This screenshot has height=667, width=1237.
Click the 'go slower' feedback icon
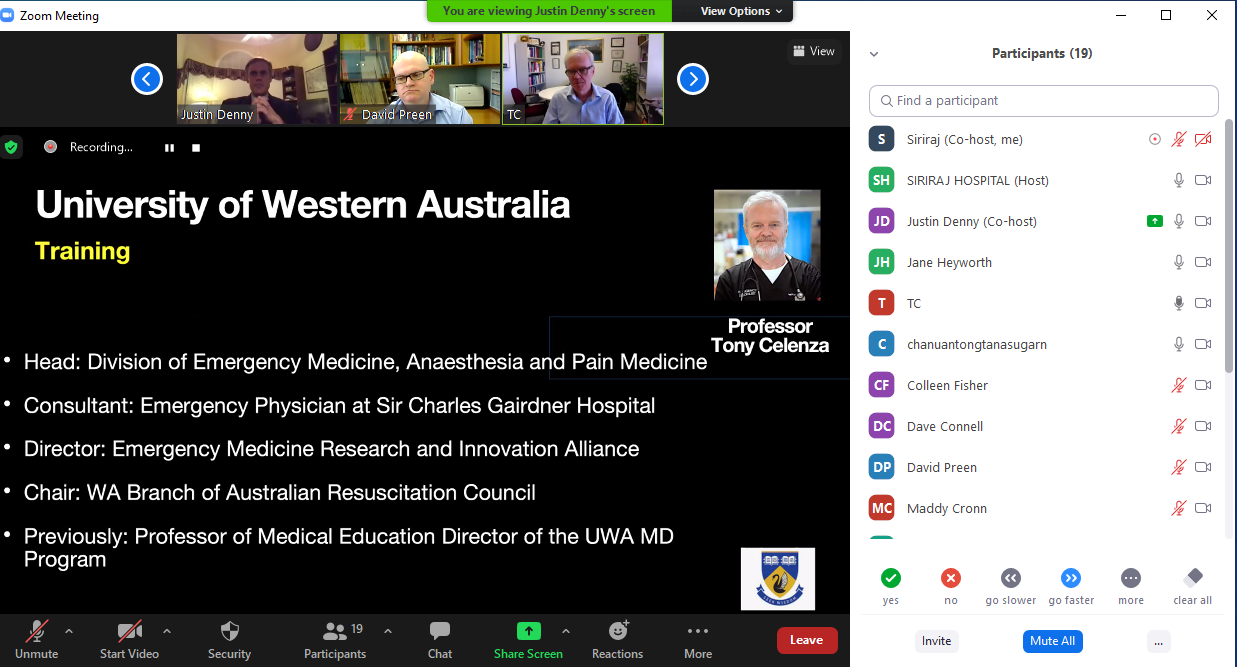[1011, 578]
